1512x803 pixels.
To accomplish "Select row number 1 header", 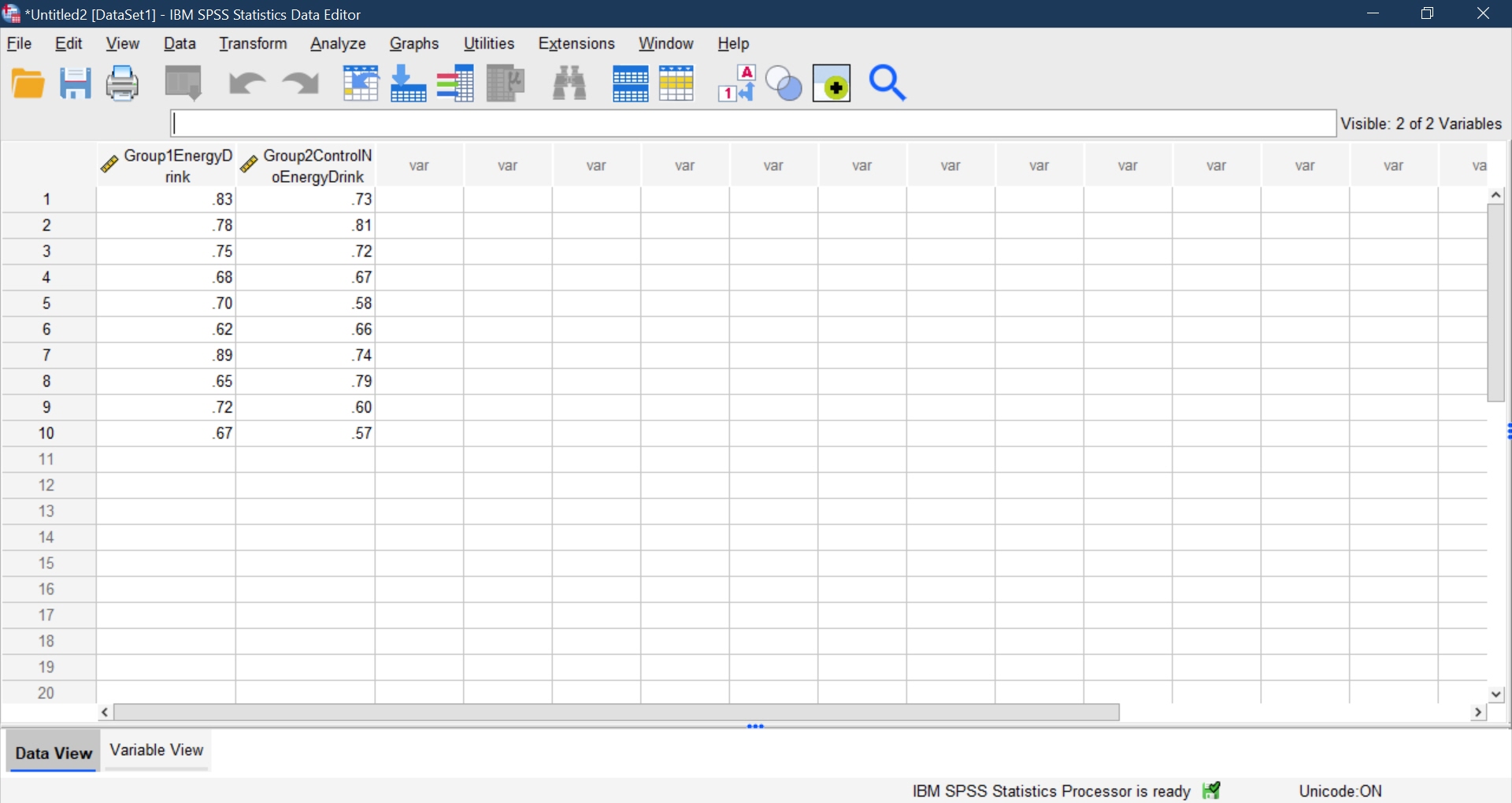I will pyautogui.click(x=47, y=200).
